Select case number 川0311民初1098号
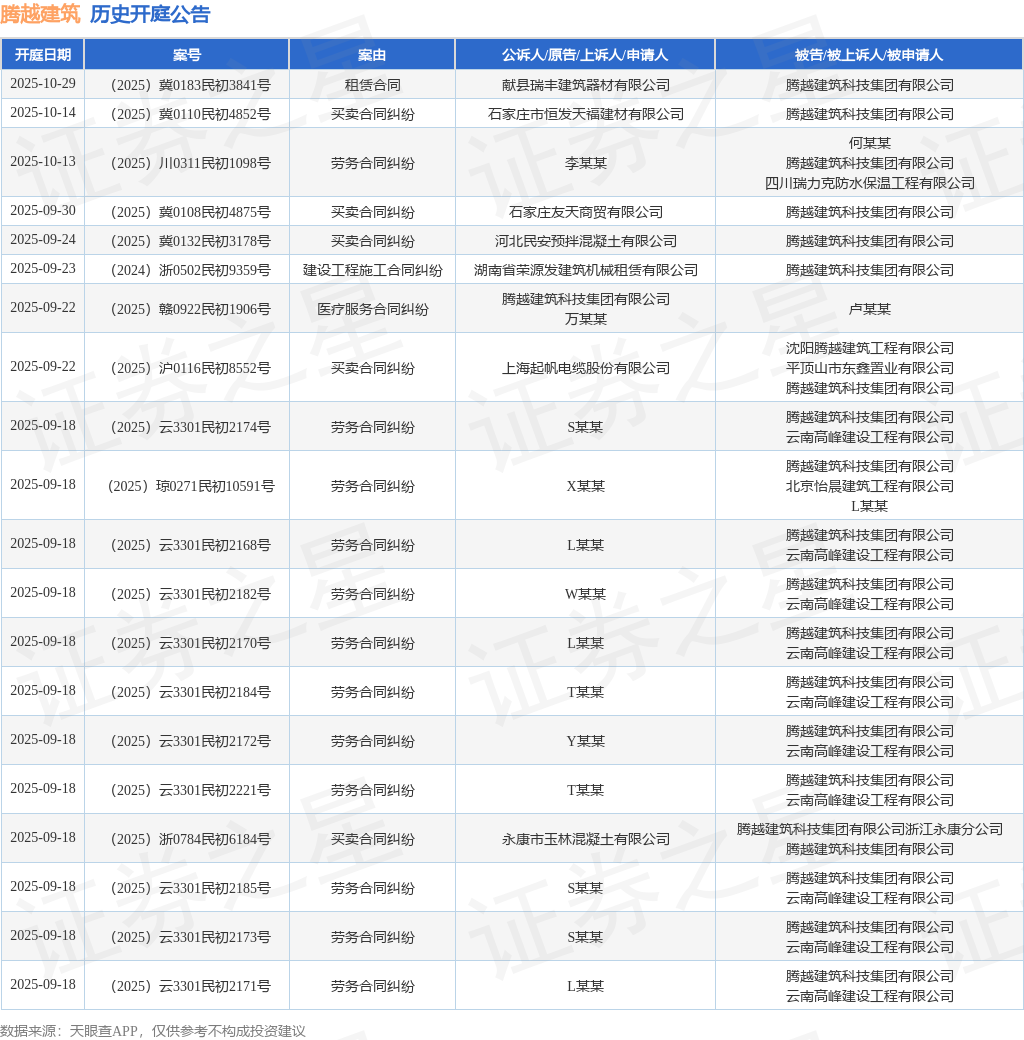The image size is (1024, 1040). [x=190, y=163]
